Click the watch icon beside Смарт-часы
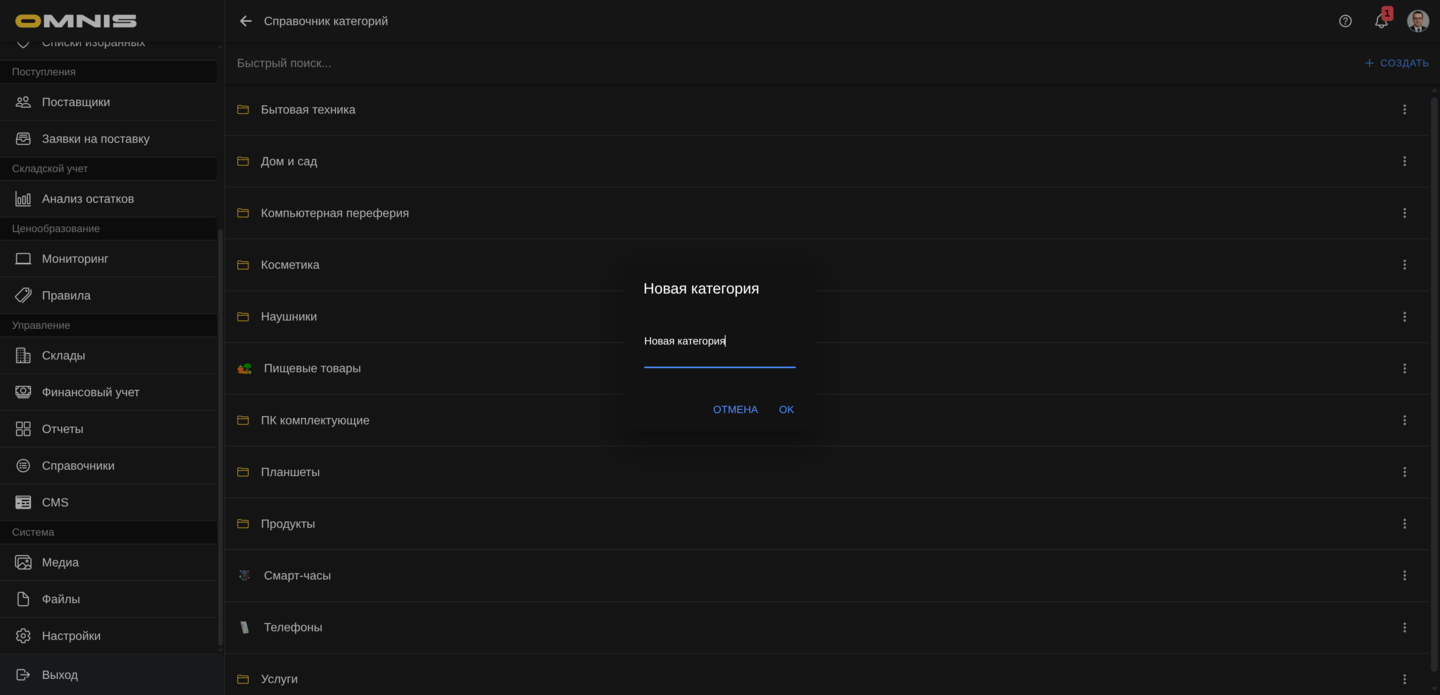Screen dimensions: 1440x695 click(x=243, y=575)
